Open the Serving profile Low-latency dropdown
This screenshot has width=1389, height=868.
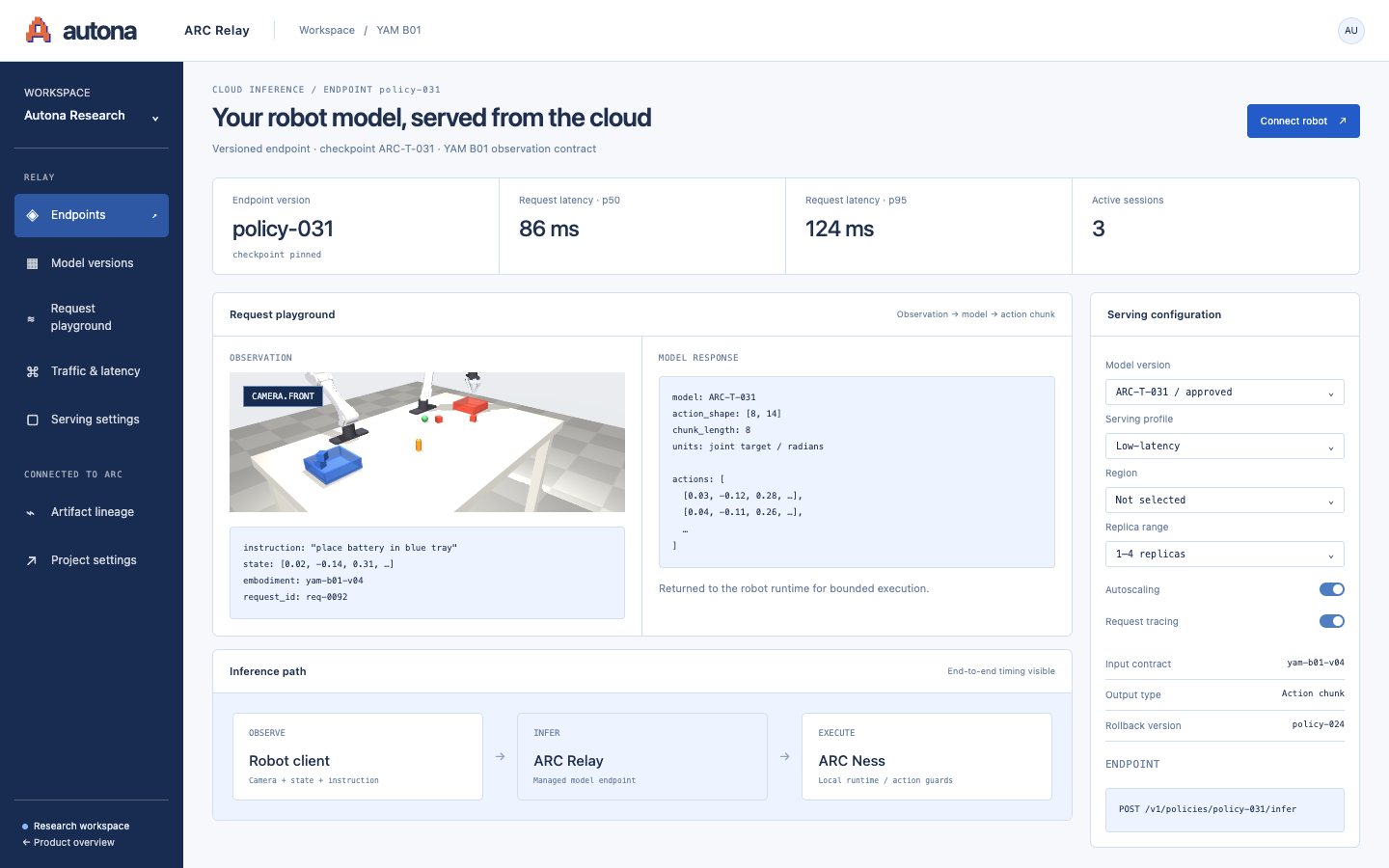[x=1225, y=447]
